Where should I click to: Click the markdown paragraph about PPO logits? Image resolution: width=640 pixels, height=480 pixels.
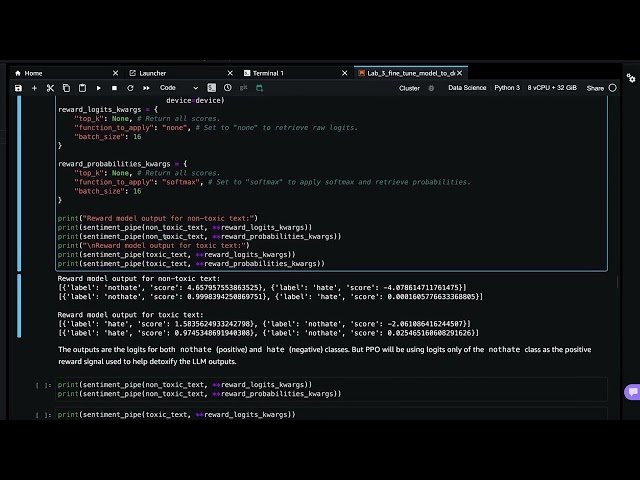tap(324, 356)
